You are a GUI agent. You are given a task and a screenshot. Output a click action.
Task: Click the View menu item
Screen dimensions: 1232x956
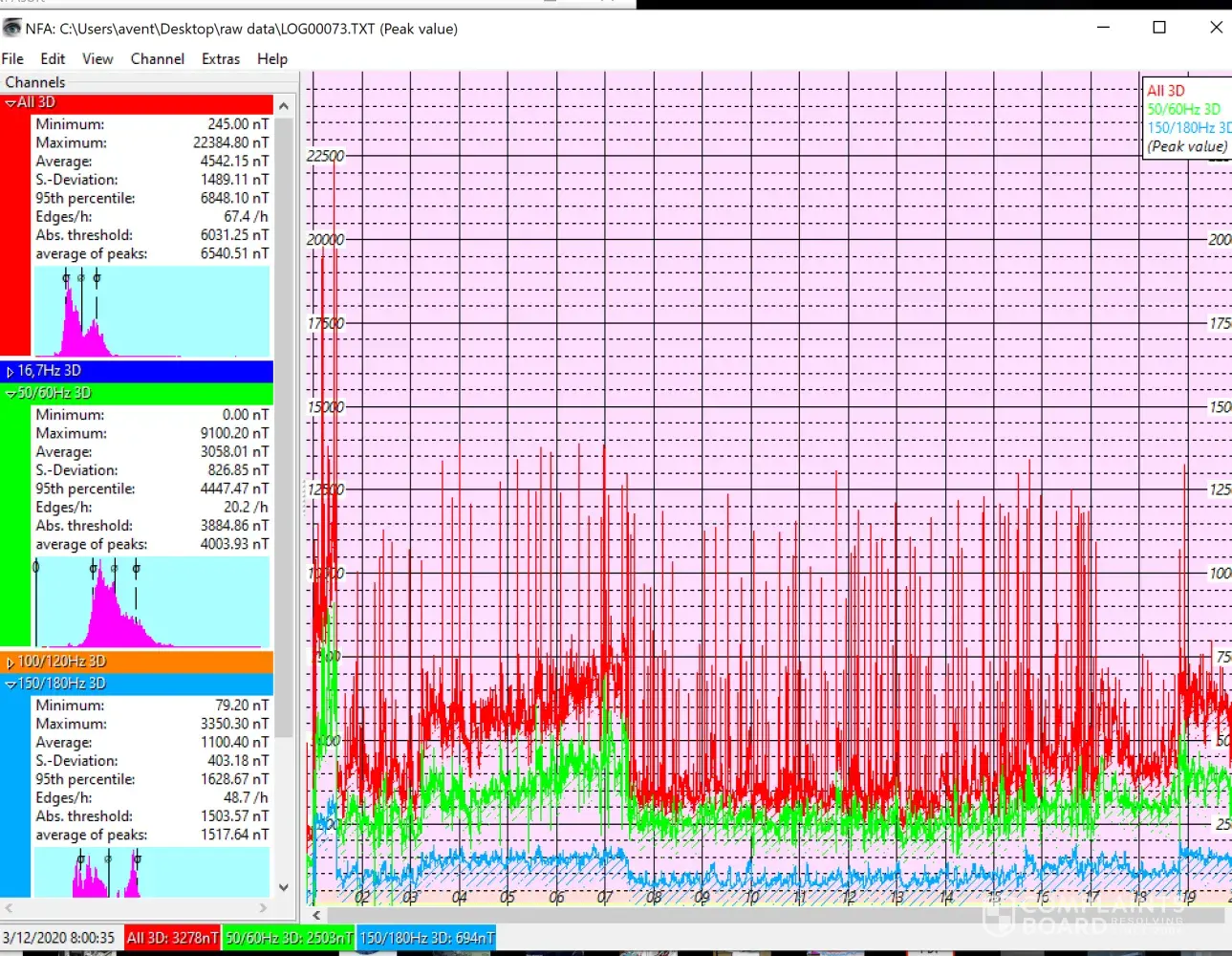97,58
